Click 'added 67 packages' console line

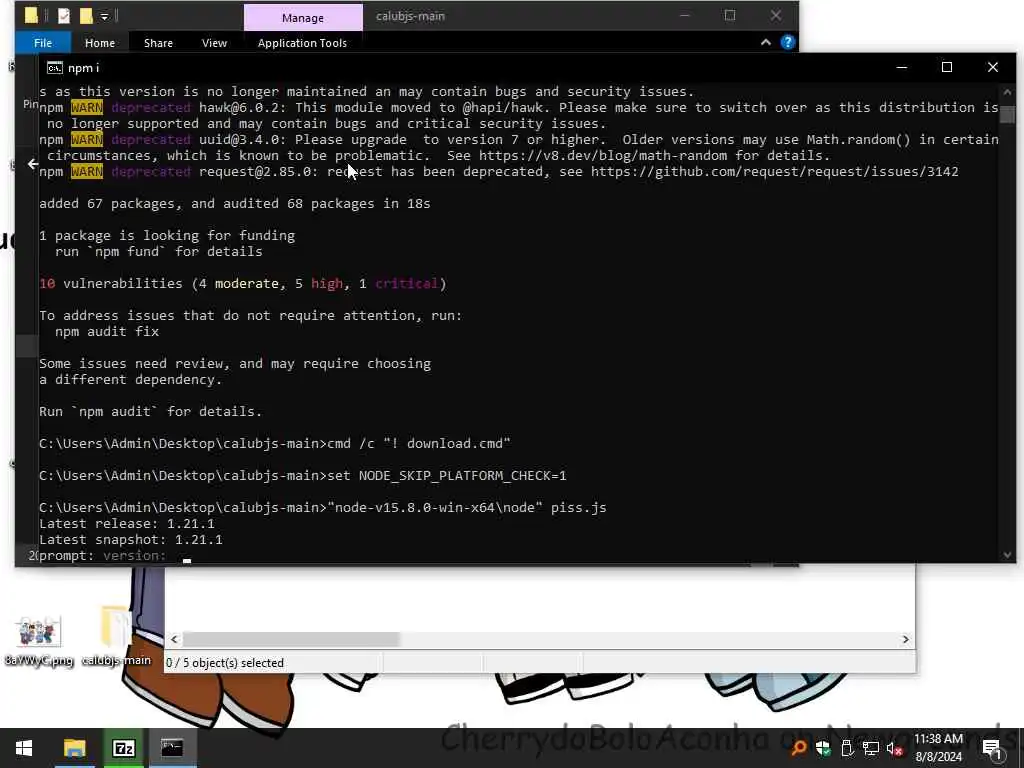tap(234, 204)
